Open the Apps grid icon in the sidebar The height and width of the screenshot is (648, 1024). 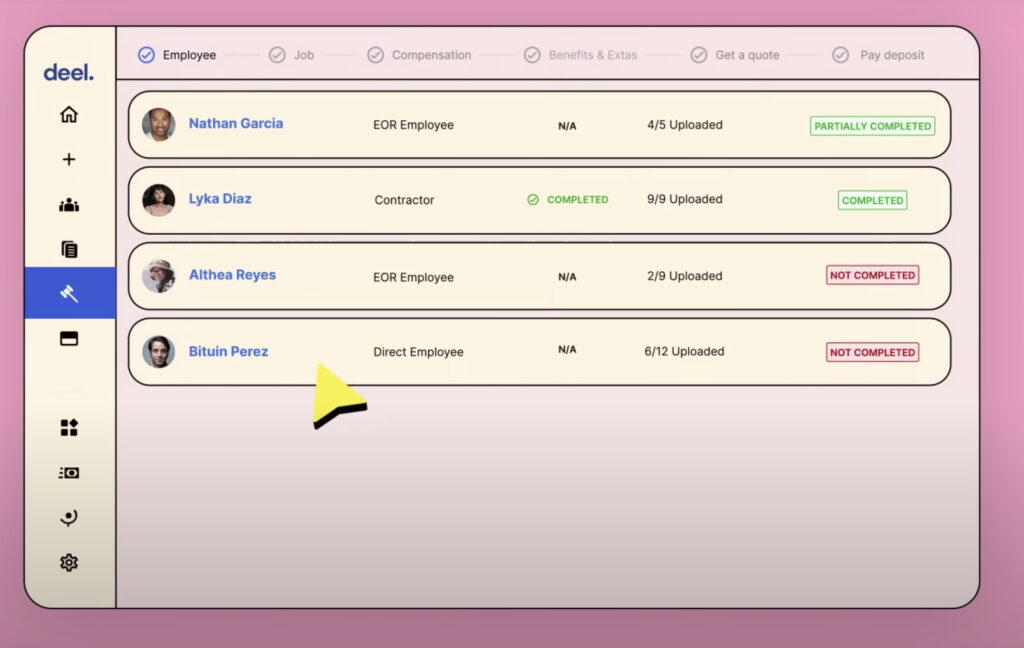tap(69, 428)
